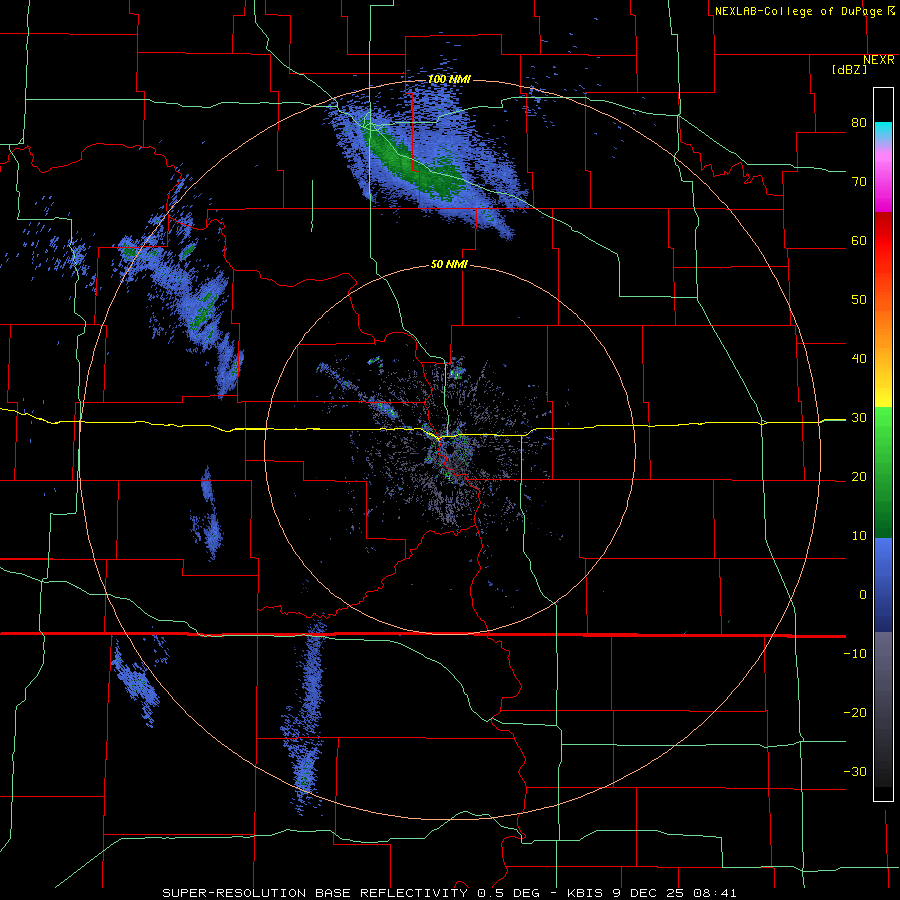The height and width of the screenshot is (900, 900).
Task: Click the -10 value on the dBZ scale
Action: [855, 654]
